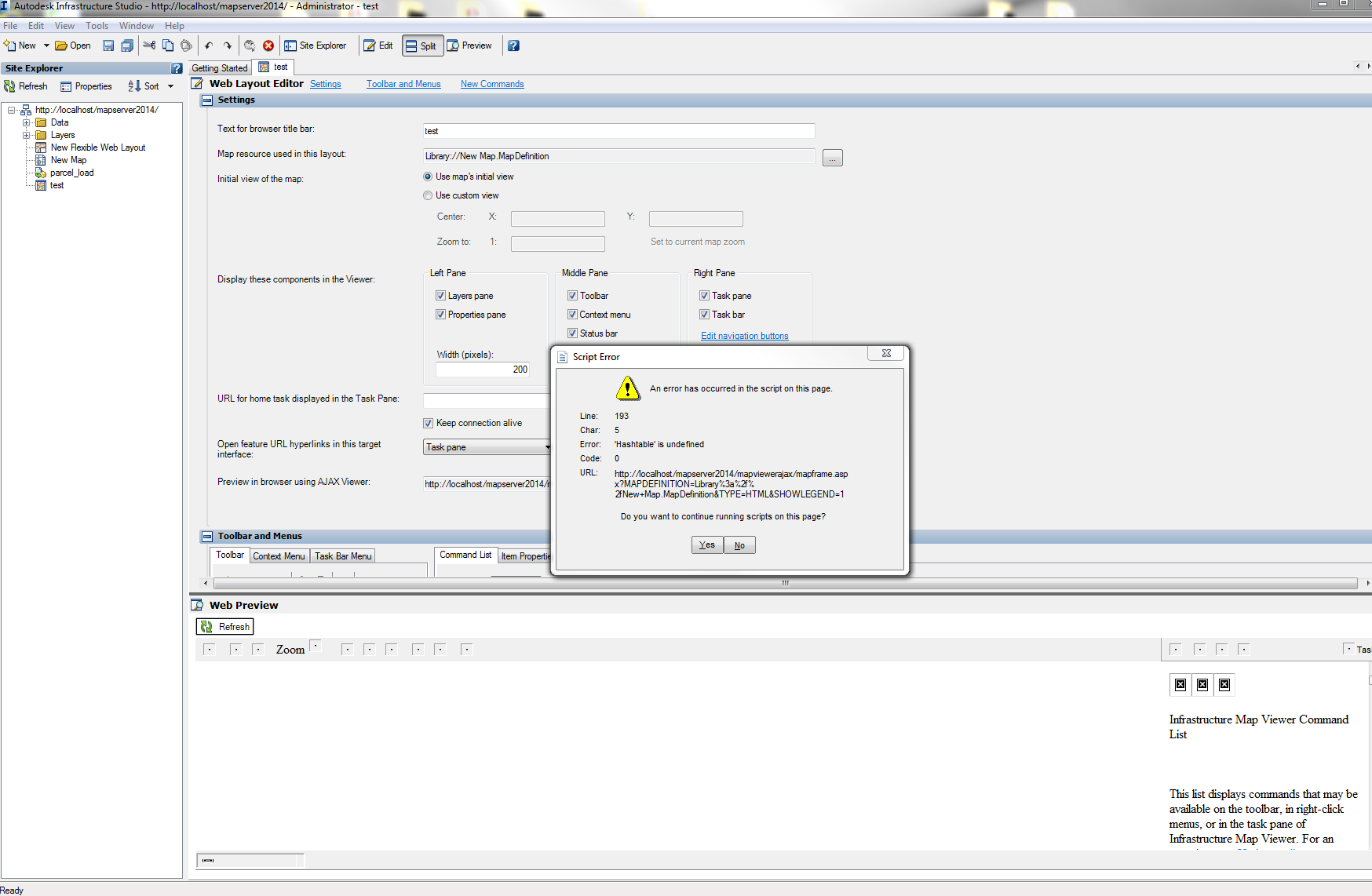1372x896 pixels.
Task: Toggle Status bar checkbox
Action: click(573, 333)
